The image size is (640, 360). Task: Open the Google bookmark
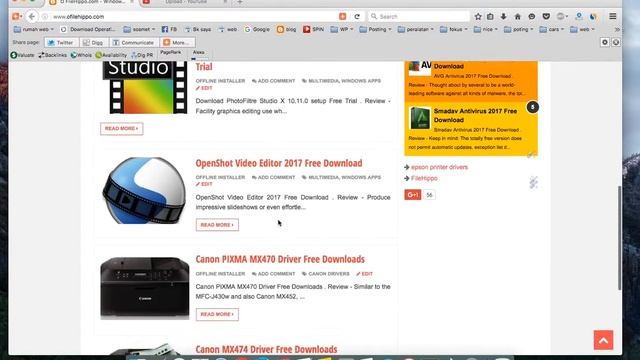pos(257,29)
